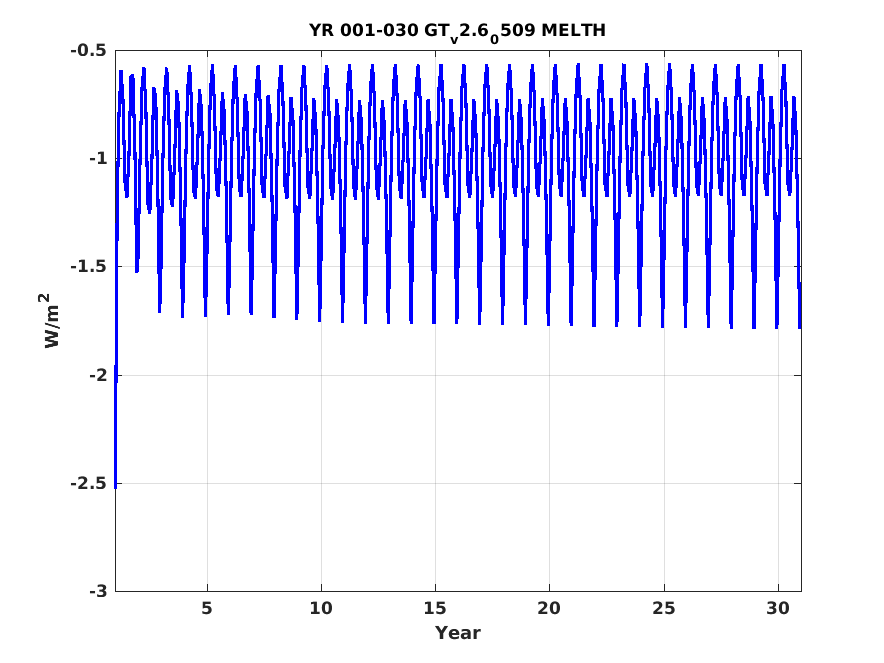This screenshot has width=884, height=663.
Task: Click the x-axis tick label '25'
Action: pos(664,608)
